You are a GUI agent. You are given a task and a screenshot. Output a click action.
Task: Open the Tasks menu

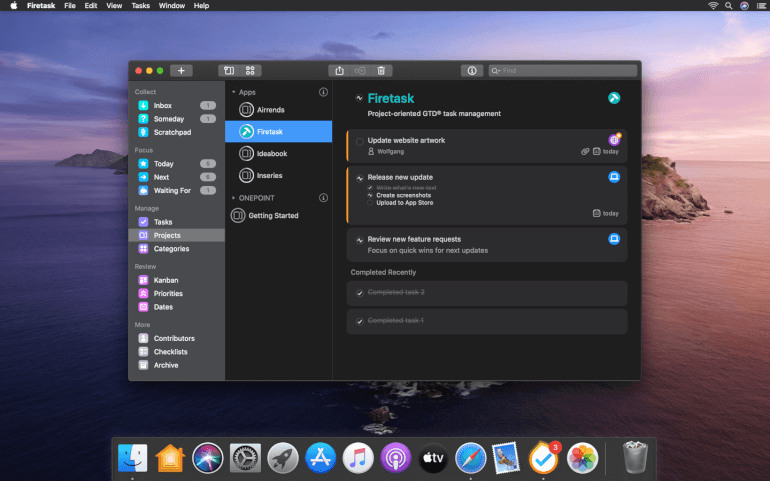pos(140,5)
